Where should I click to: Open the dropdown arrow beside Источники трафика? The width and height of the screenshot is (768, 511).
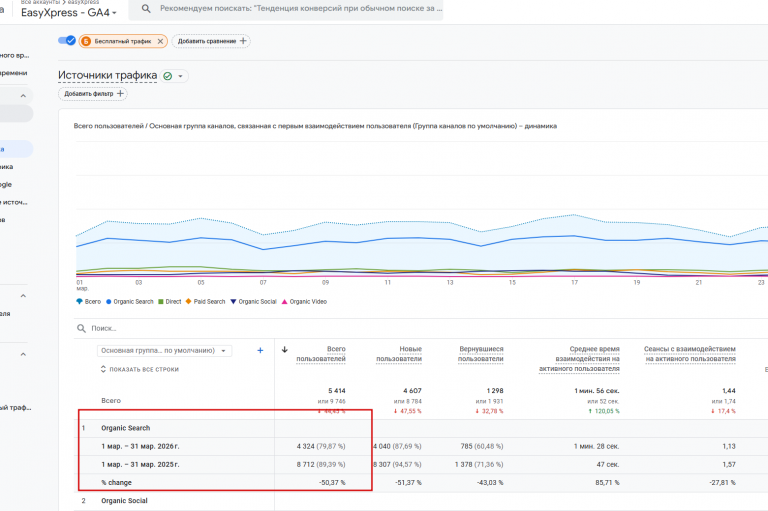click(x=180, y=76)
